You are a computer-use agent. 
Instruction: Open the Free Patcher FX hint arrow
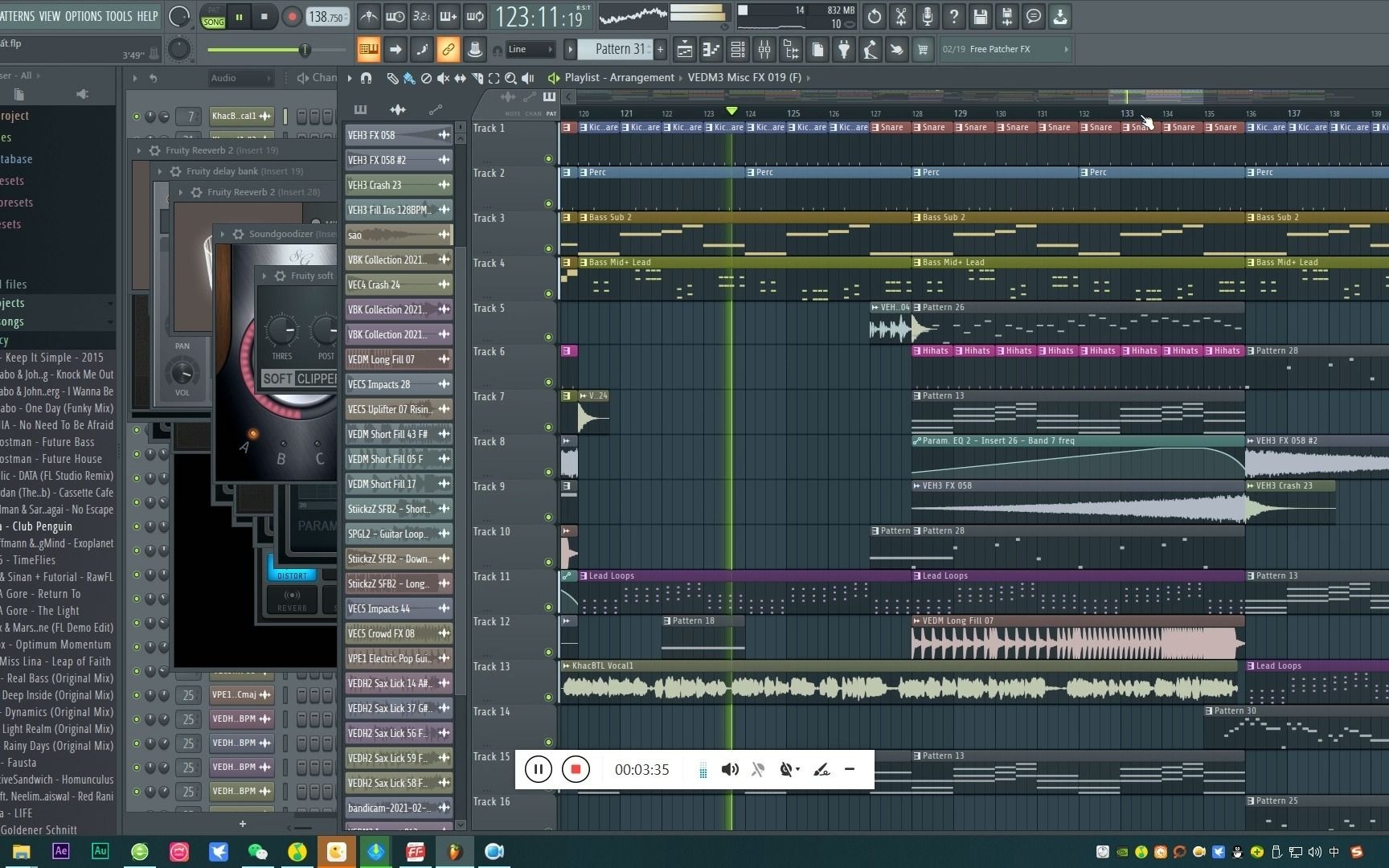click(1066, 50)
